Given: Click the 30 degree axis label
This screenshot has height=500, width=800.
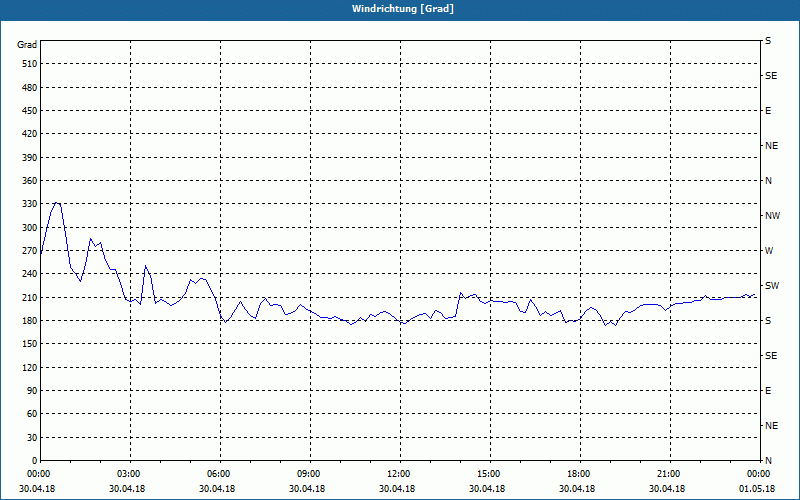Looking at the screenshot, I should click(32, 437).
